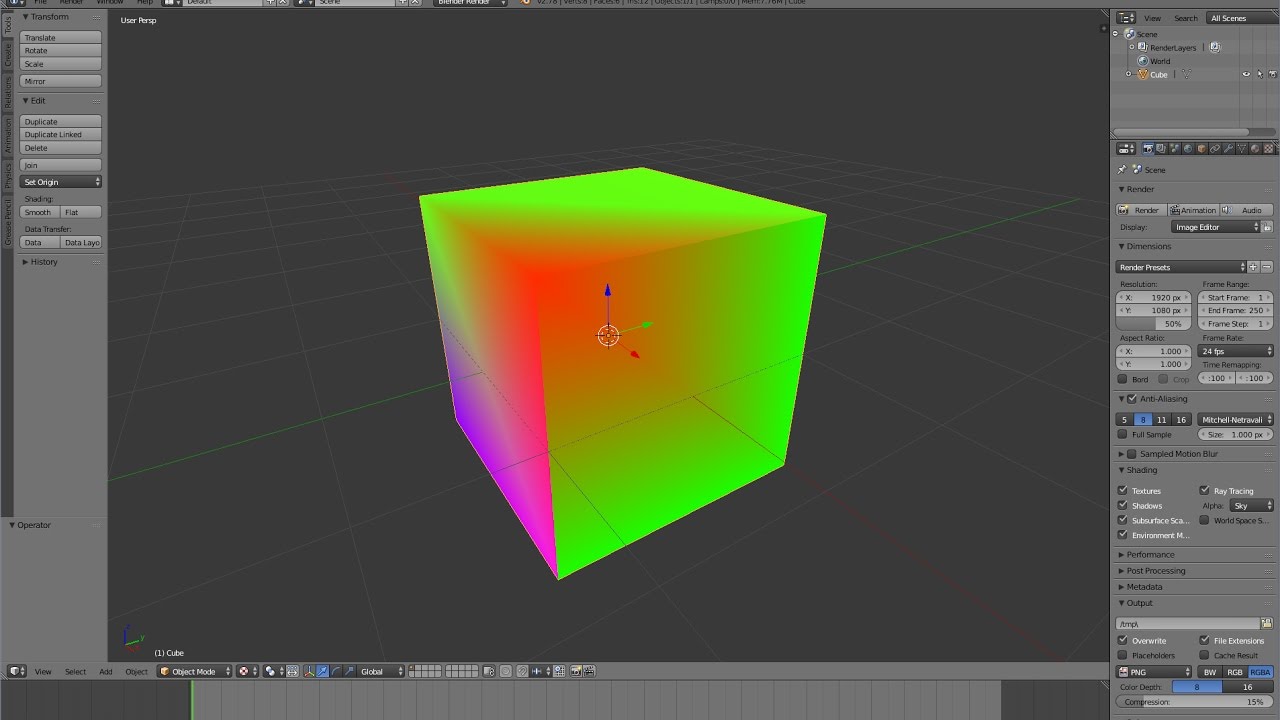Open the Scene properties tab icon
This screenshot has height=720, width=1280.
click(x=1174, y=149)
